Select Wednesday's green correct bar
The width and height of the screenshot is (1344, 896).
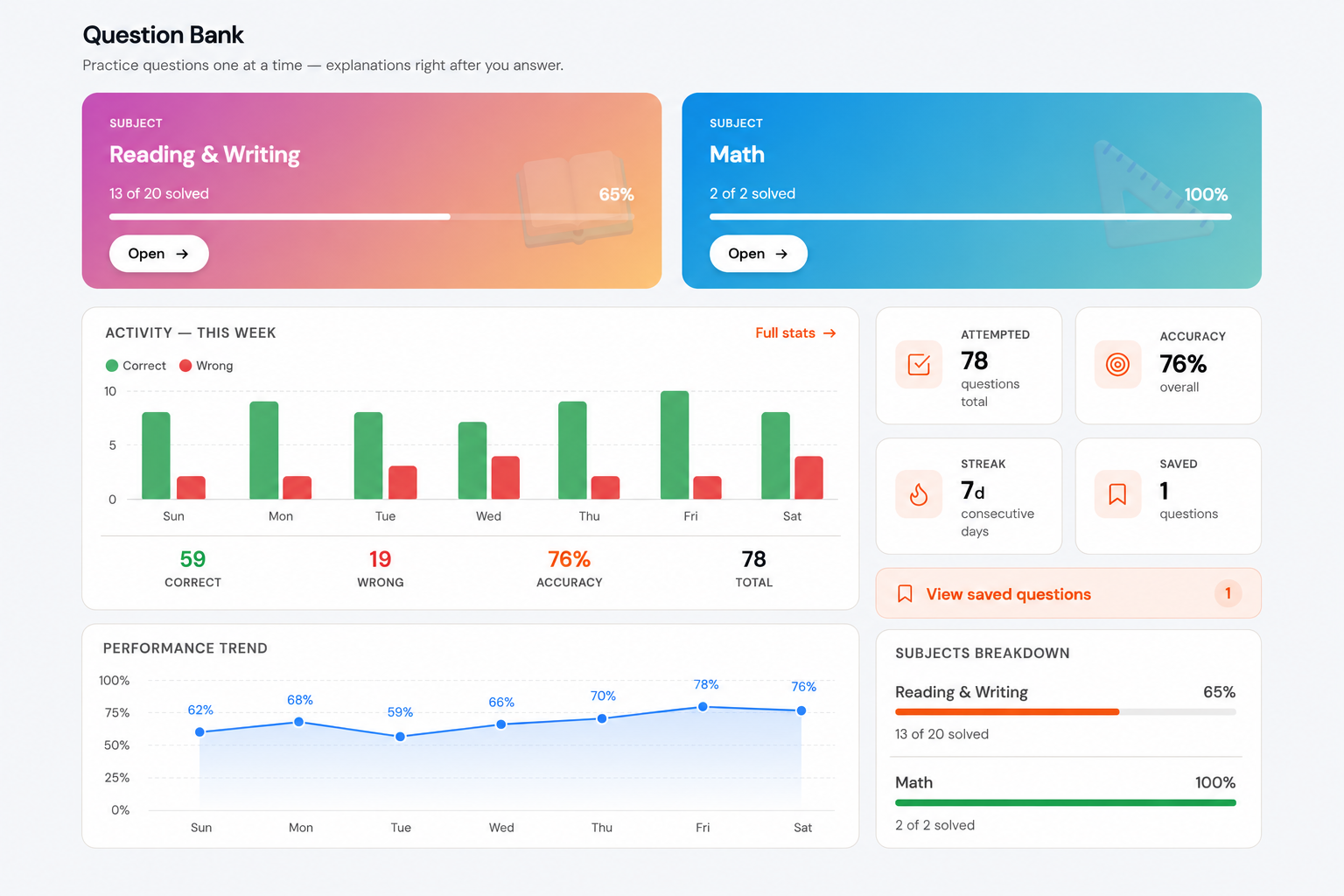click(x=472, y=461)
